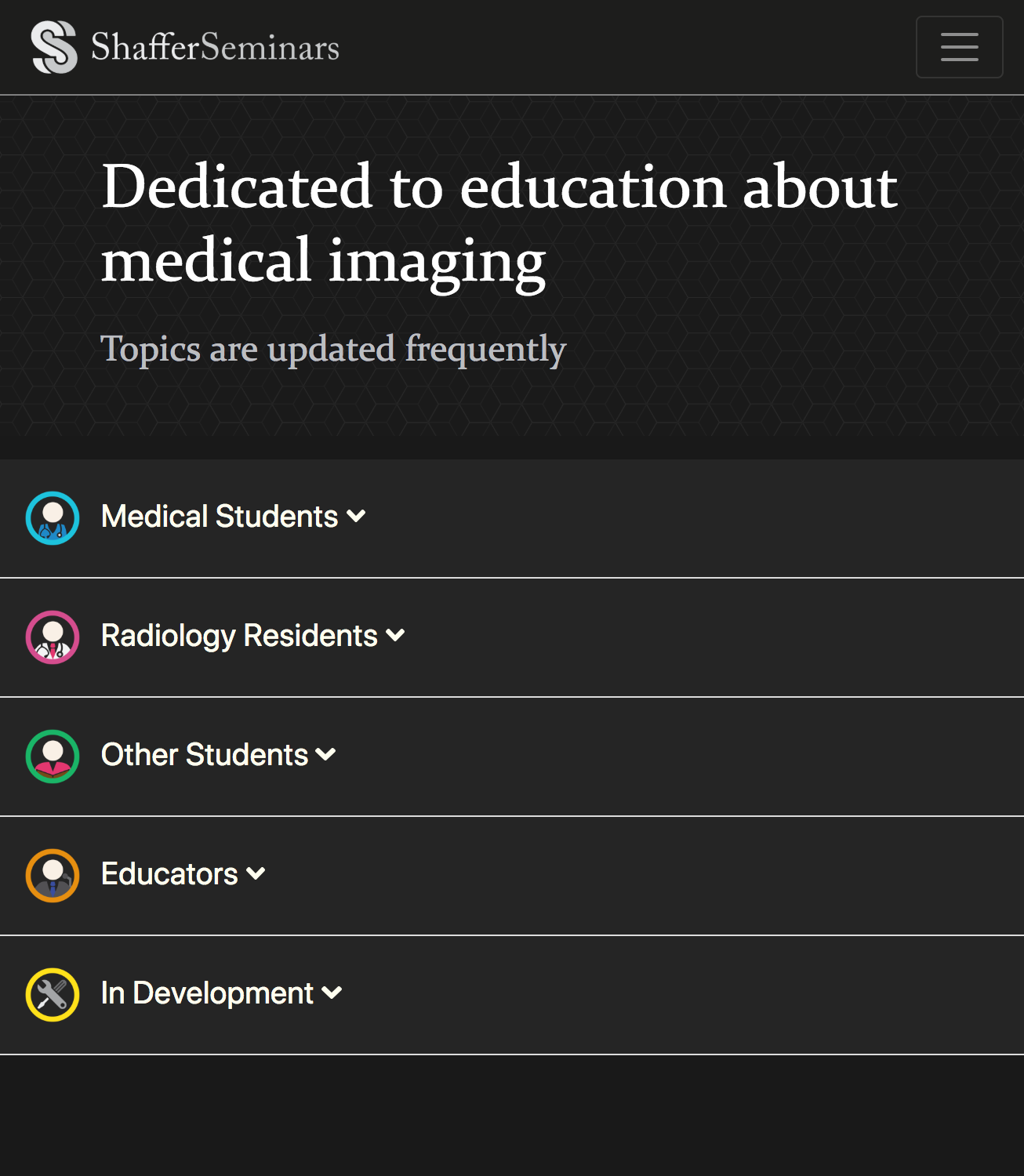This screenshot has height=1176, width=1024.
Task: Click the Other Students green avatar icon
Action: click(x=53, y=757)
